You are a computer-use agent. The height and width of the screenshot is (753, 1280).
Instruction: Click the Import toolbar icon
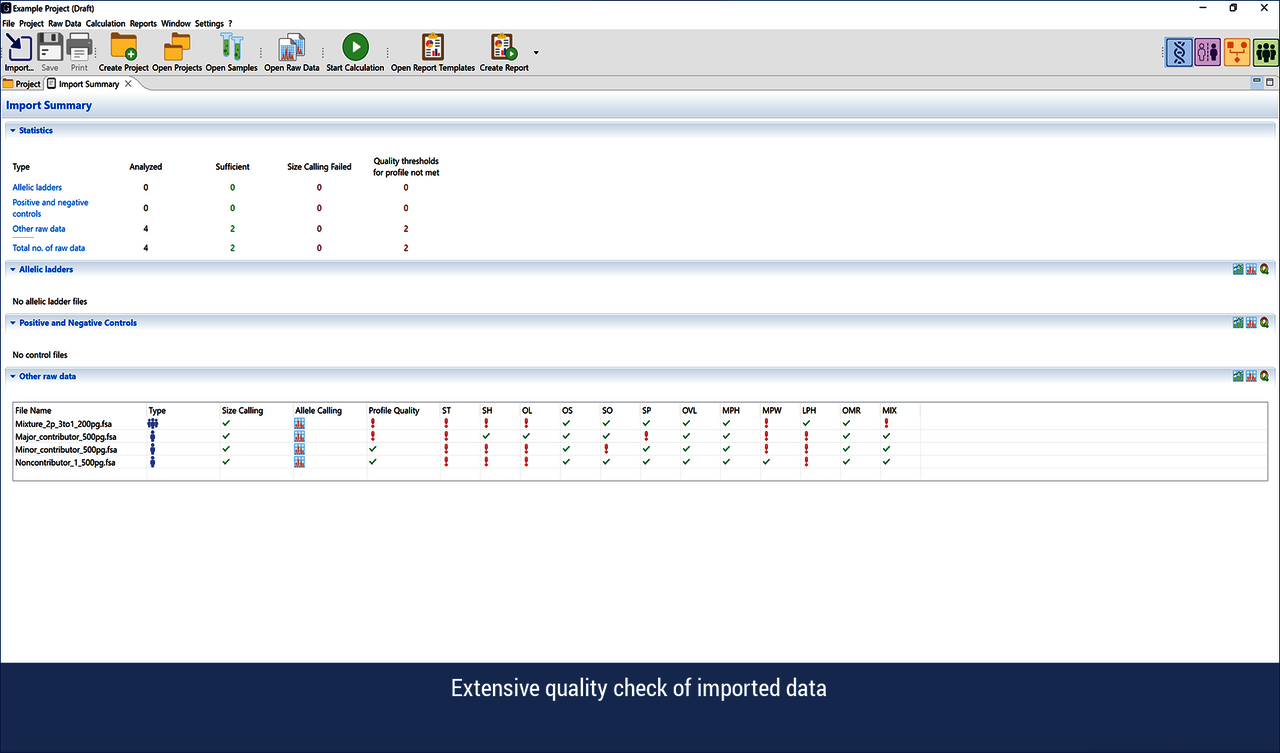coord(19,47)
